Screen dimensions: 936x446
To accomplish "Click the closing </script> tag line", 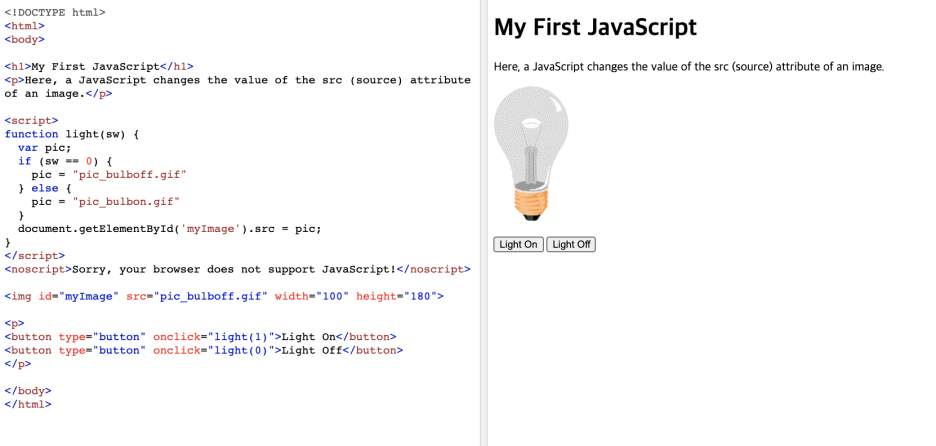I will tap(35, 256).
